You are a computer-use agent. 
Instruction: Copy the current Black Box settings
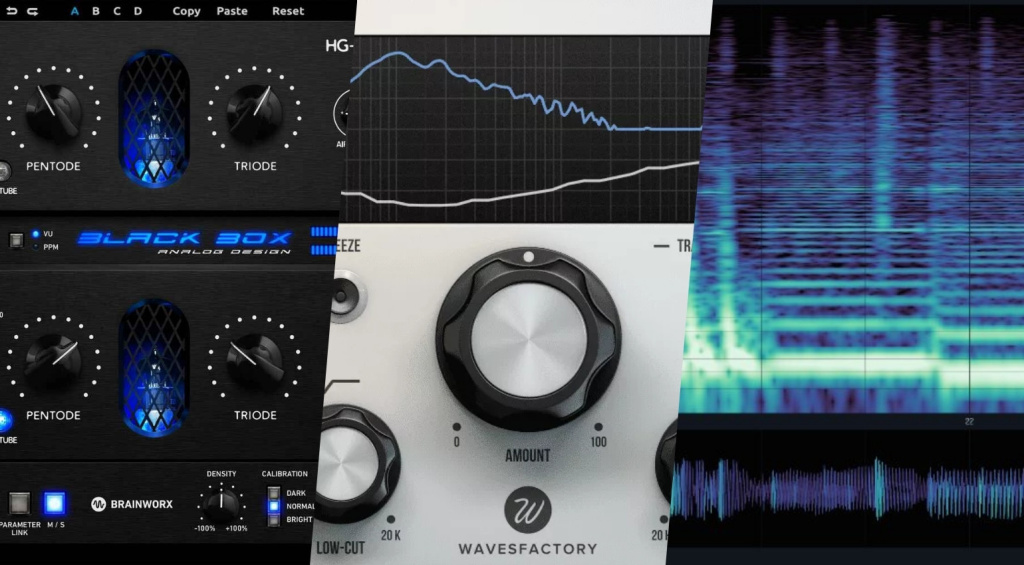pos(186,11)
